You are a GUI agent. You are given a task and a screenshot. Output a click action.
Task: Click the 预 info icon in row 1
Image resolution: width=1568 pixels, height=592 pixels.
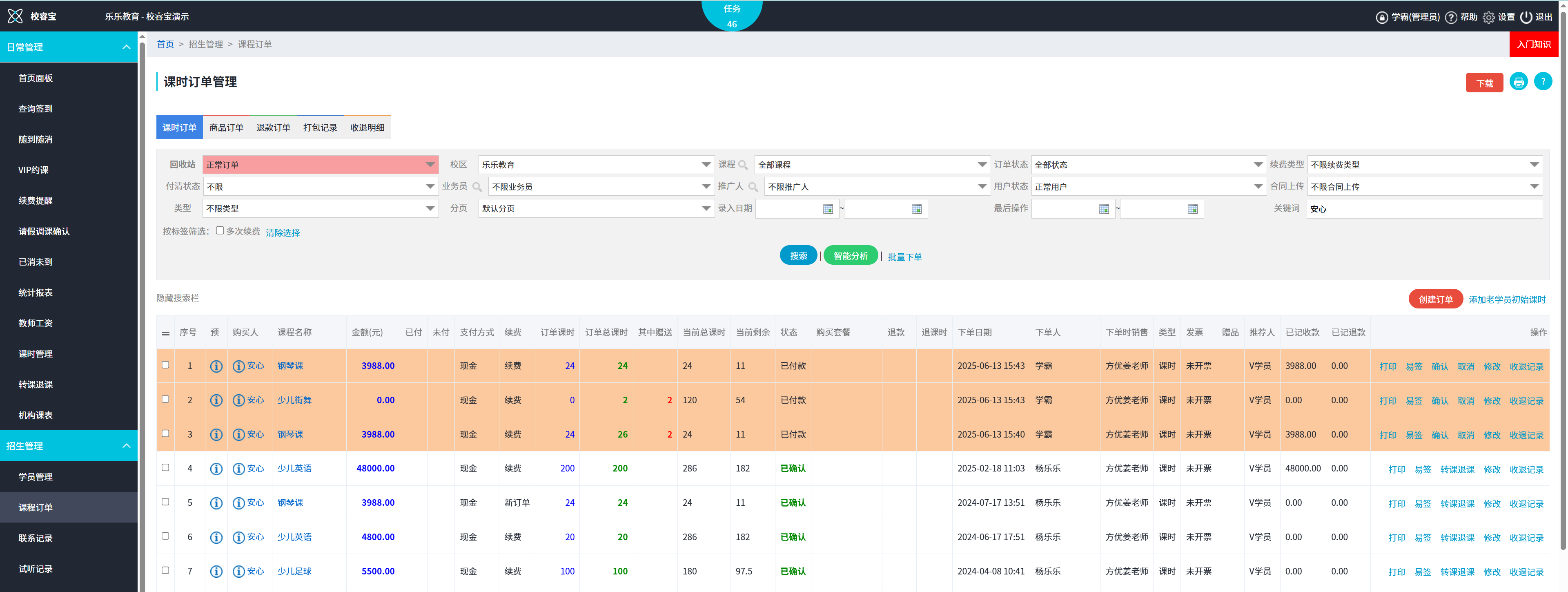(216, 366)
